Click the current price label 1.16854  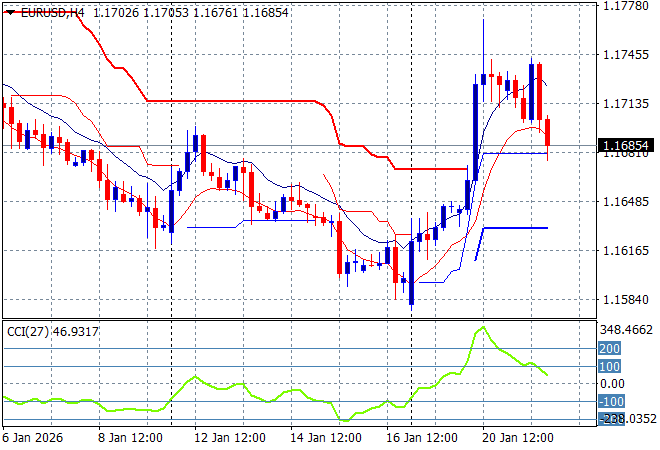point(626,146)
